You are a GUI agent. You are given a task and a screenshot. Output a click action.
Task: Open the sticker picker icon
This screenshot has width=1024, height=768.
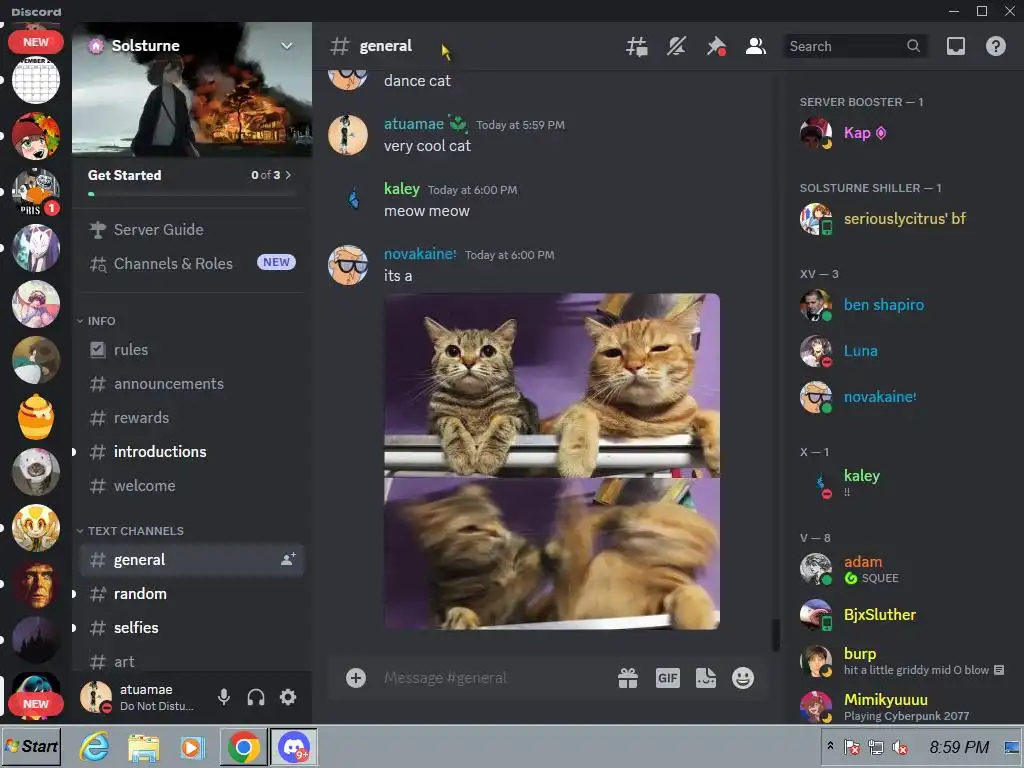(x=706, y=679)
